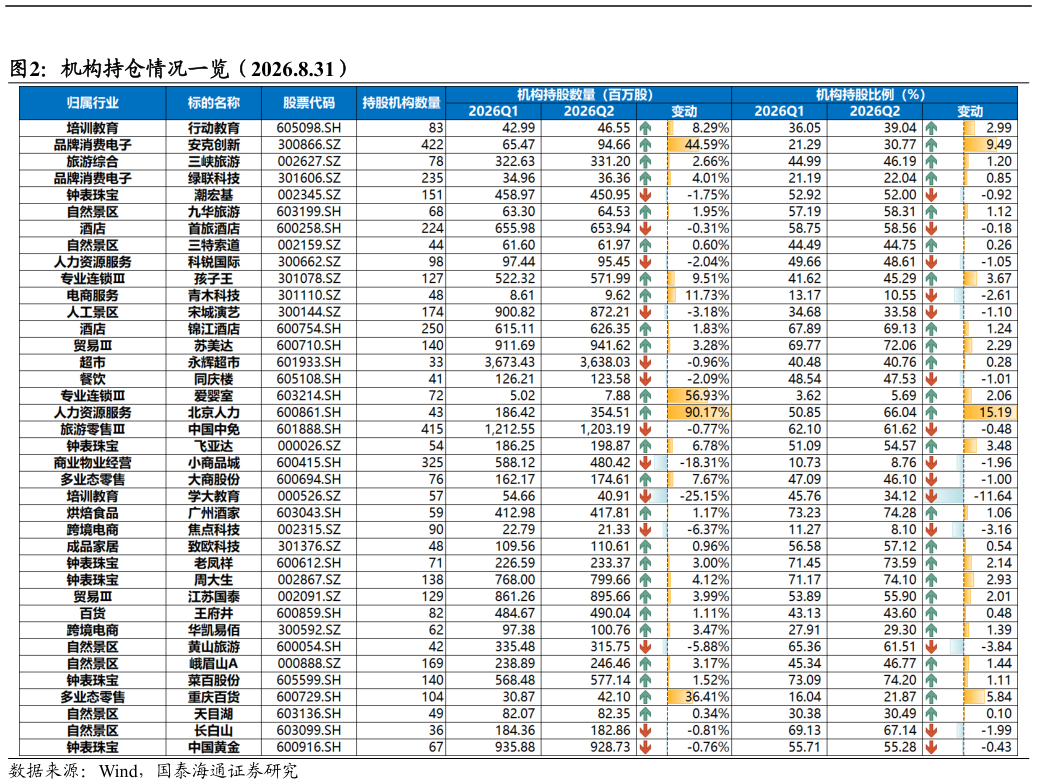Click the industry cell 商业物业经营
Viewport: 1037px width, 784px height.
tap(93, 463)
